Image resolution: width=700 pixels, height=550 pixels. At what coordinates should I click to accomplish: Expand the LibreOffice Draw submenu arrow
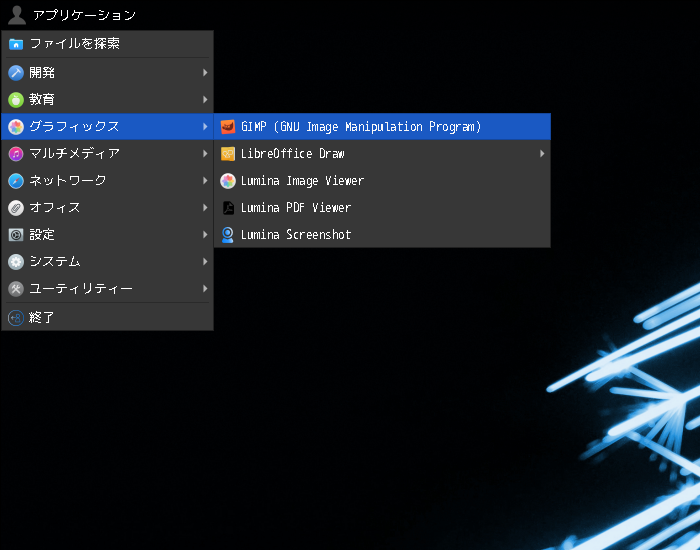tap(542, 154)
